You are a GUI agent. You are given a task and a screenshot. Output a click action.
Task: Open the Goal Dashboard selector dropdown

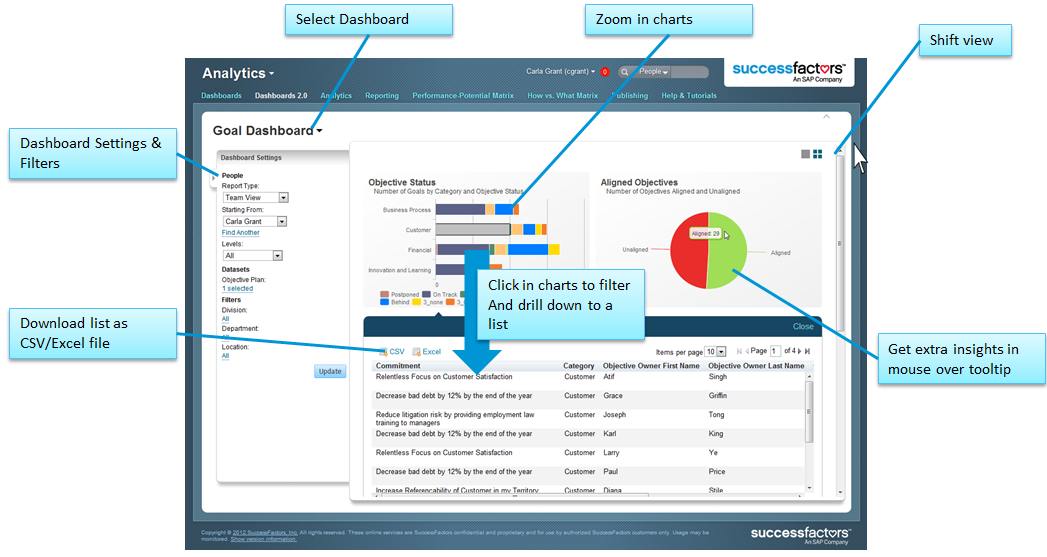pyautogui.click(x=268, y=131)
